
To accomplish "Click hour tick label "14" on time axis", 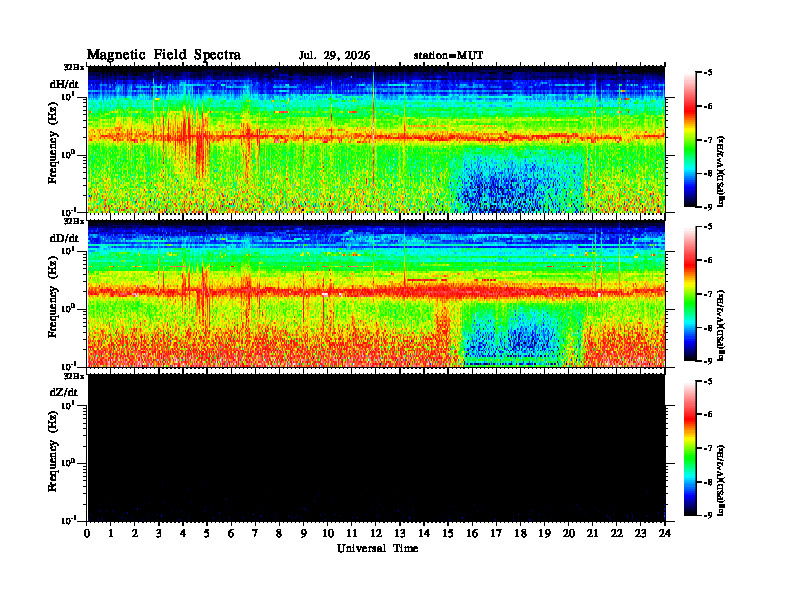I will coord(424,534).
